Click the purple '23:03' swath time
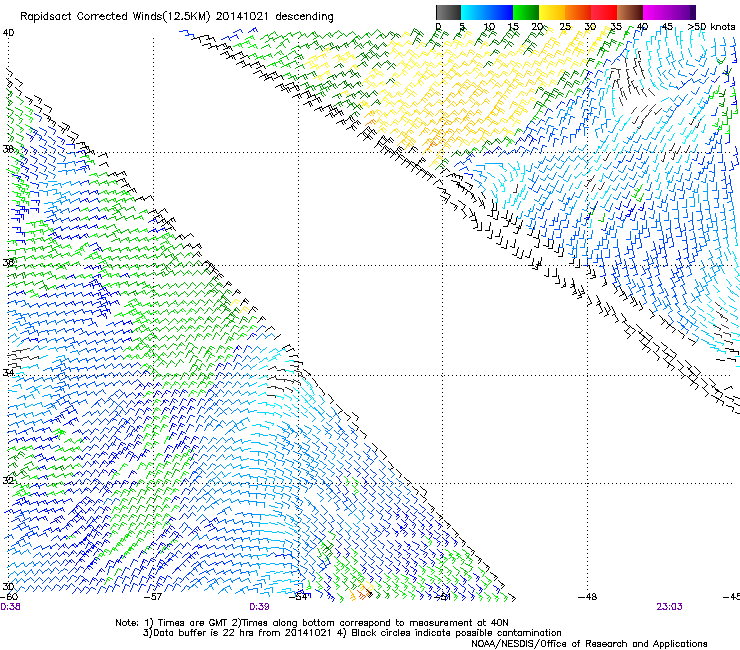This screenshot has height=650, width=740. pos(669,607)
